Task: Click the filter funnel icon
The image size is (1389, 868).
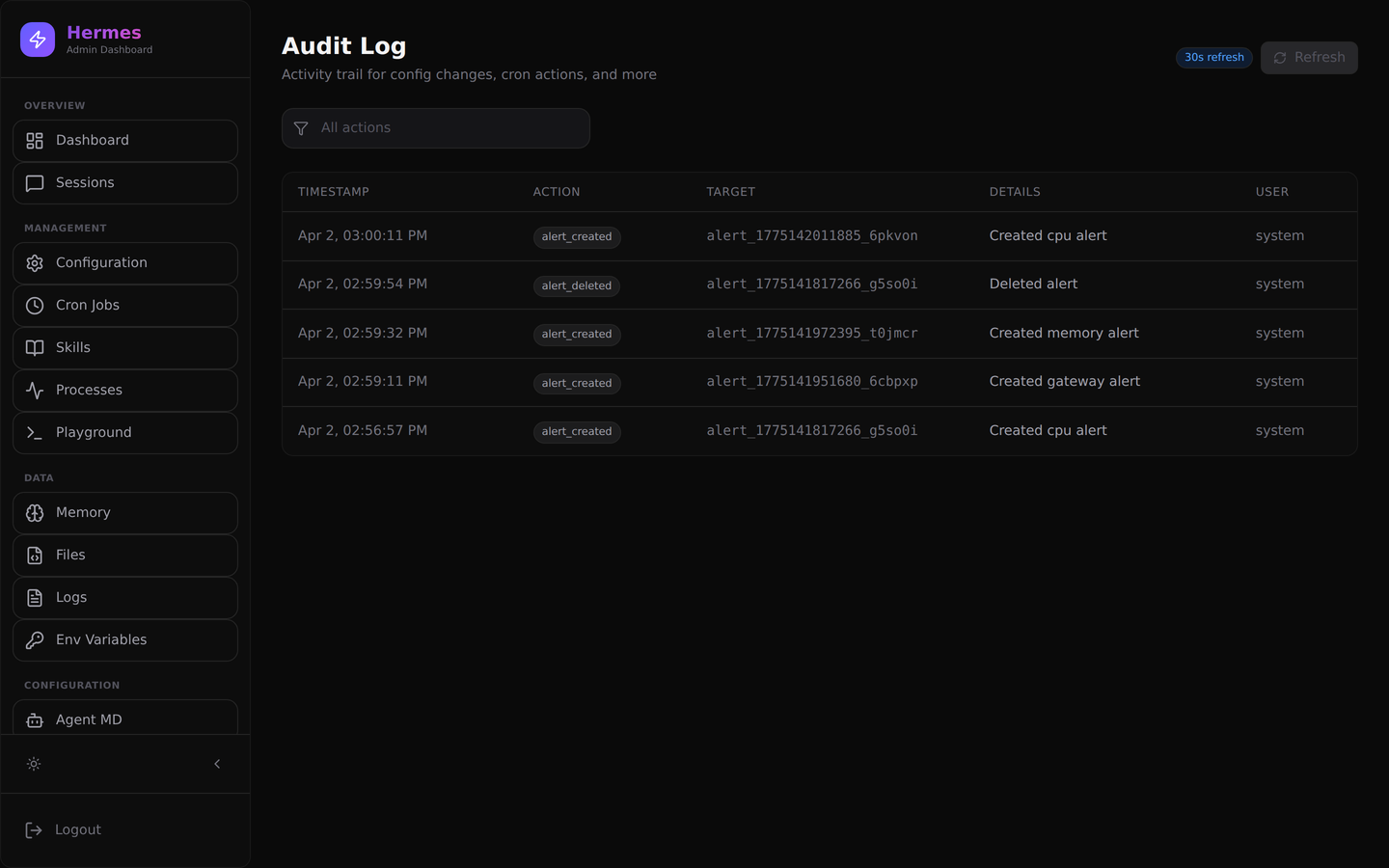Action: coord(301,128)
